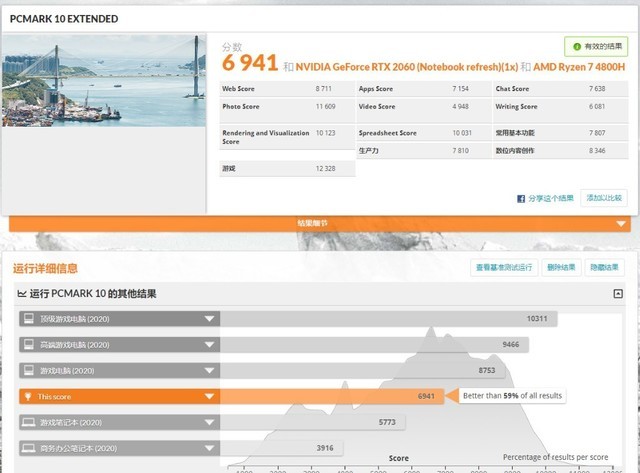Image resolution: width=640 pixels, height=473 pixels.
Task: Expand the 10311 comparison row arrow
Action: (x=209, y=319)
